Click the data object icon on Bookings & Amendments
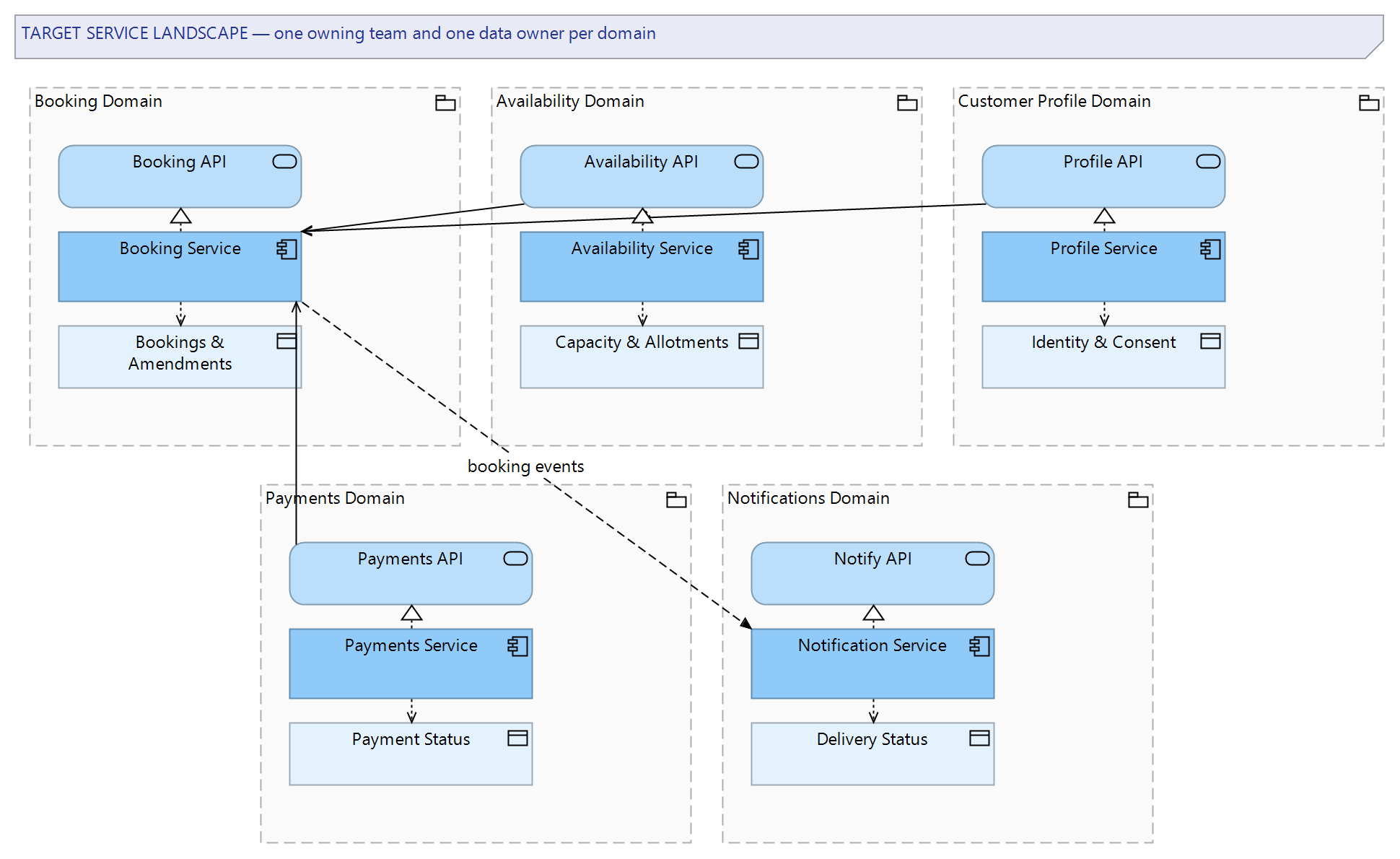The height and width of the screenshot is (859, 1400). [286, 341]
